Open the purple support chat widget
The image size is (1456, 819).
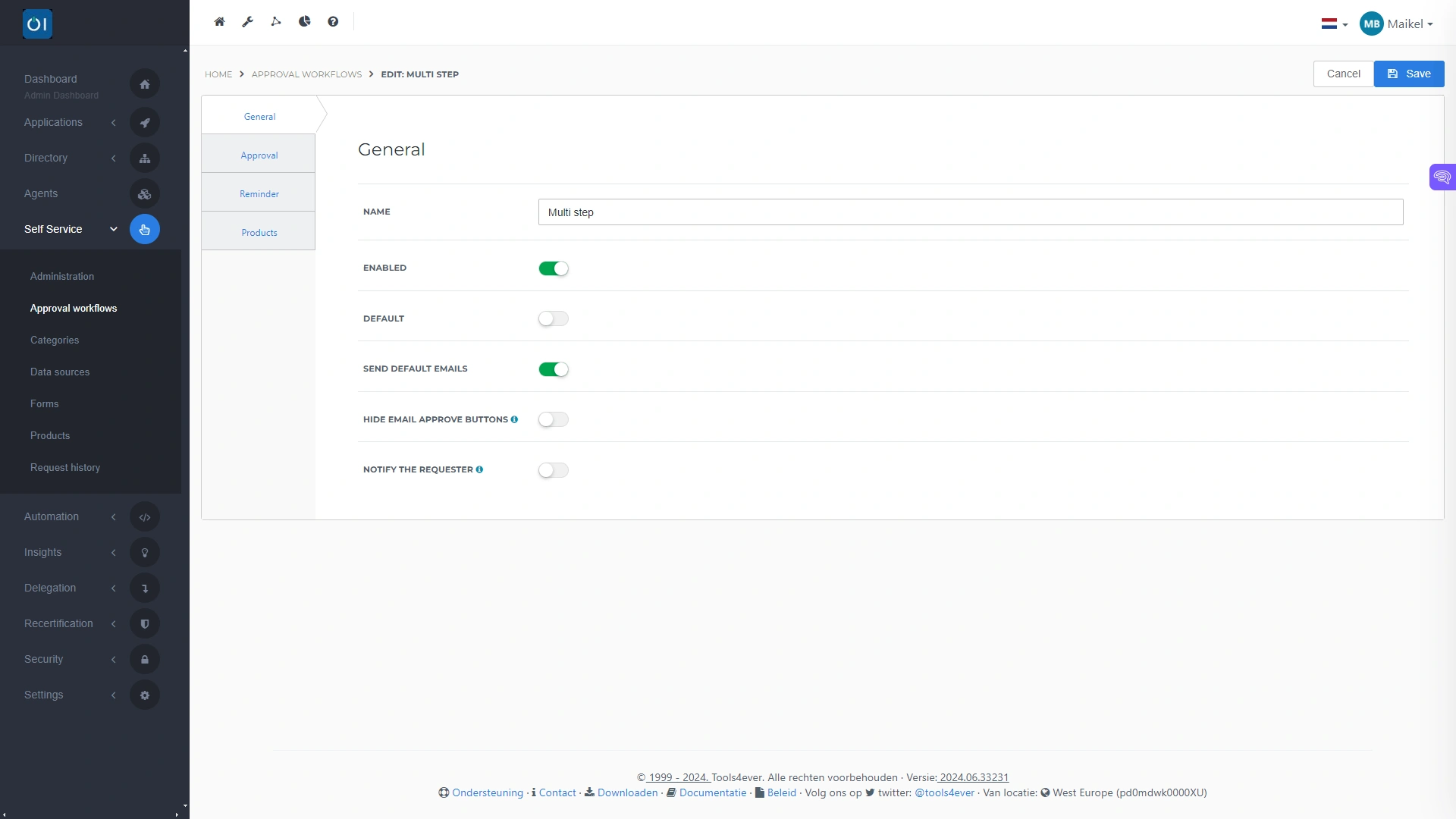coord(1442,177)
